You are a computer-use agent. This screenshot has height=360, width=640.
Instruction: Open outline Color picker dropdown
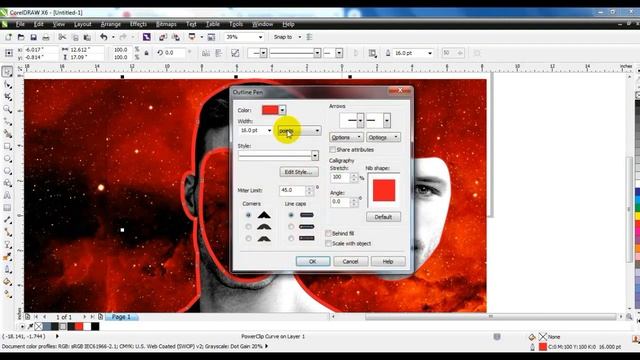pyautogui.click(x=282, y=110)
